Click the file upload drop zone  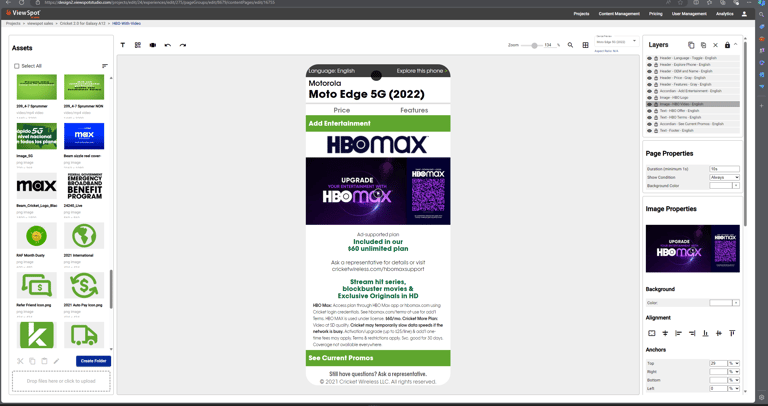61,381
